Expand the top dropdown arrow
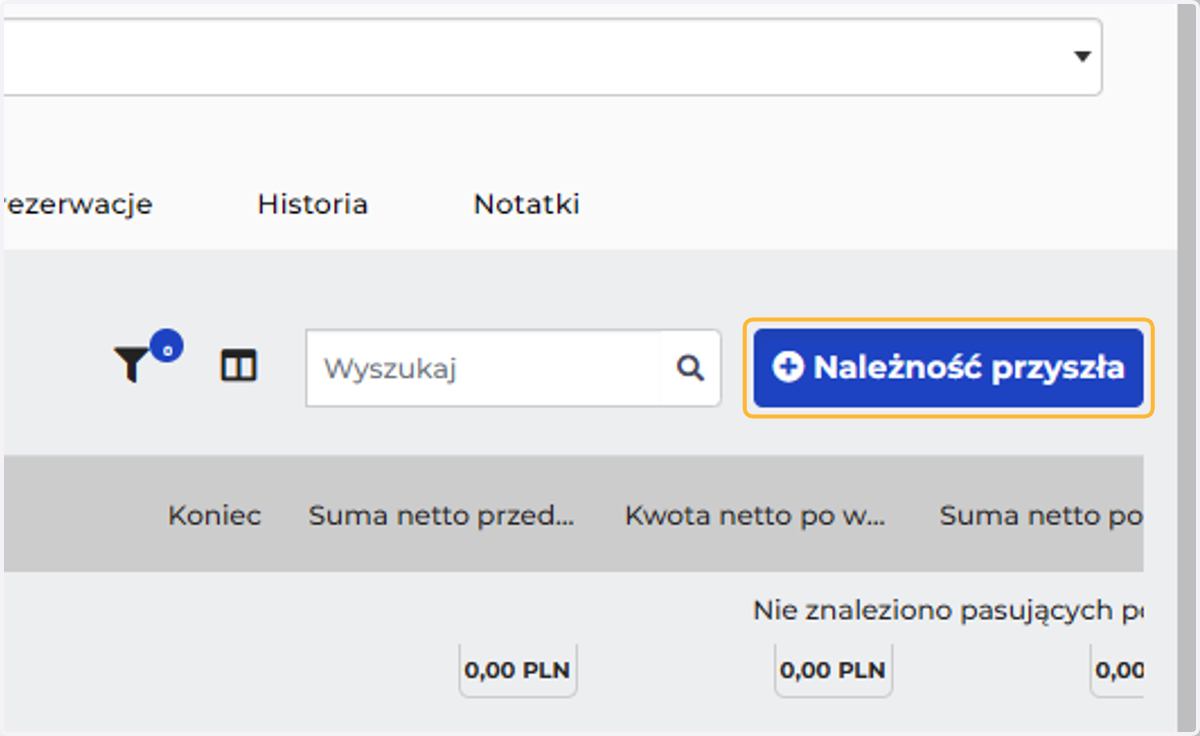The image size is (1200, 736). coord(1082,57)
